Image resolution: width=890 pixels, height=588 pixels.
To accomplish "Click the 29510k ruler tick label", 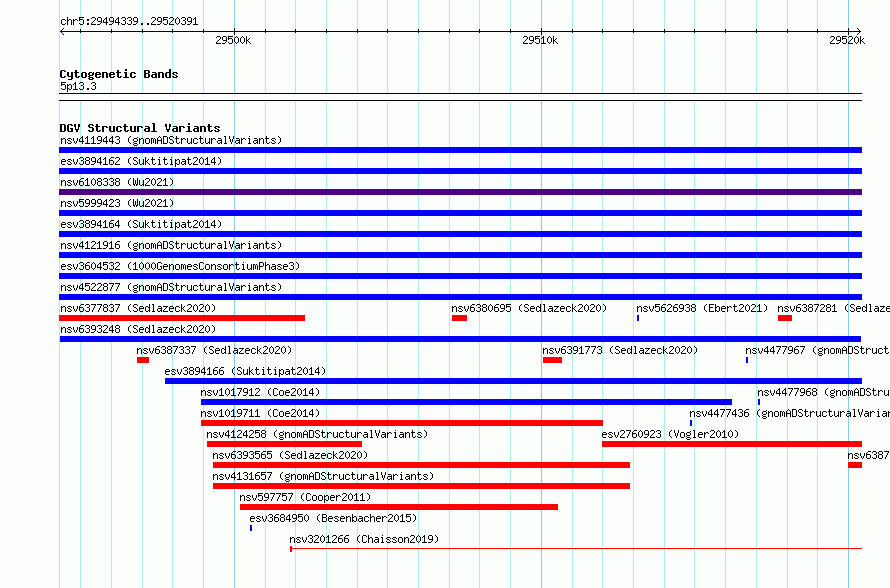I will (540, 40).
